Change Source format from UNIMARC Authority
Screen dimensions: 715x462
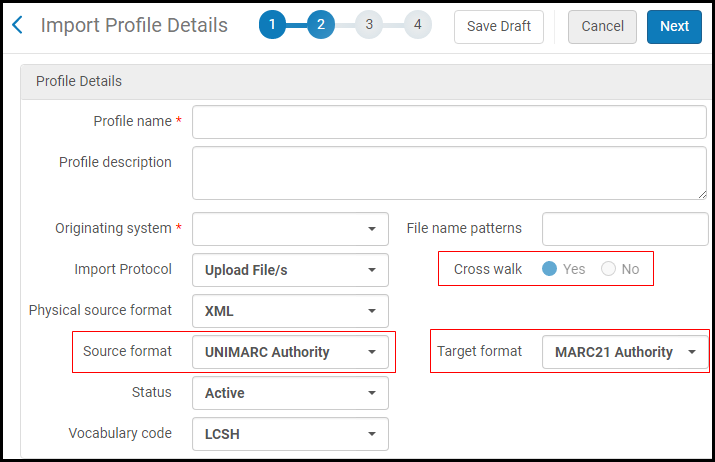point(290,352)
